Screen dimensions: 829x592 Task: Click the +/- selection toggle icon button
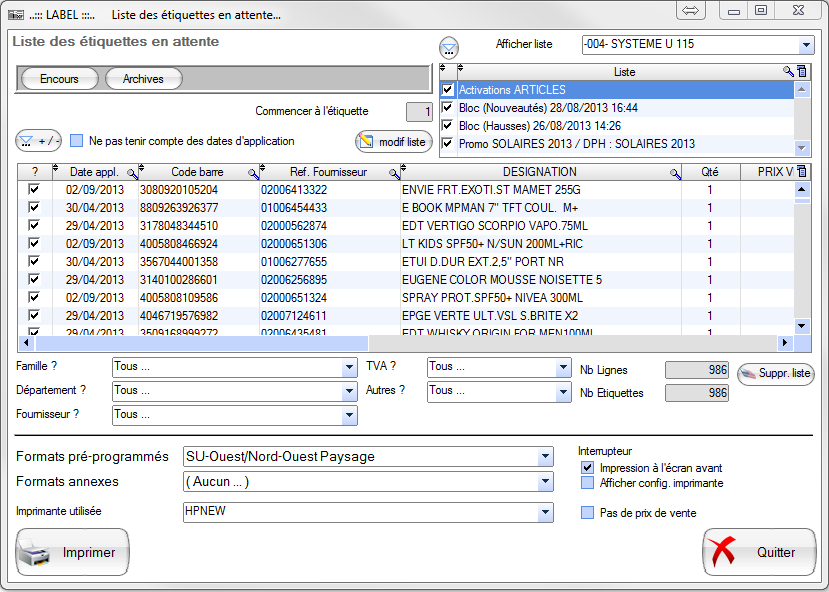pos(39,141)
